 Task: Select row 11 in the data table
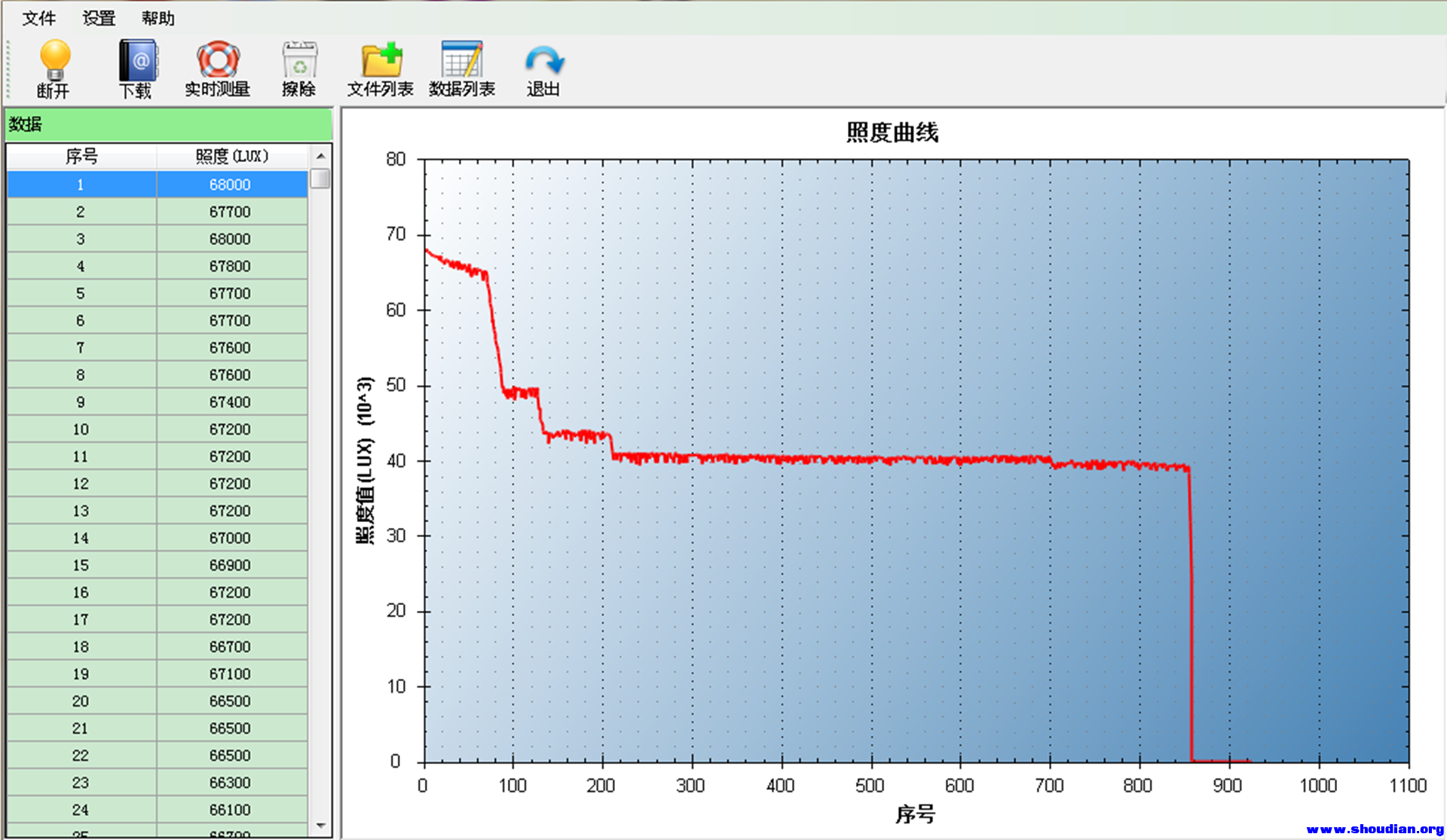coord(158,457)
